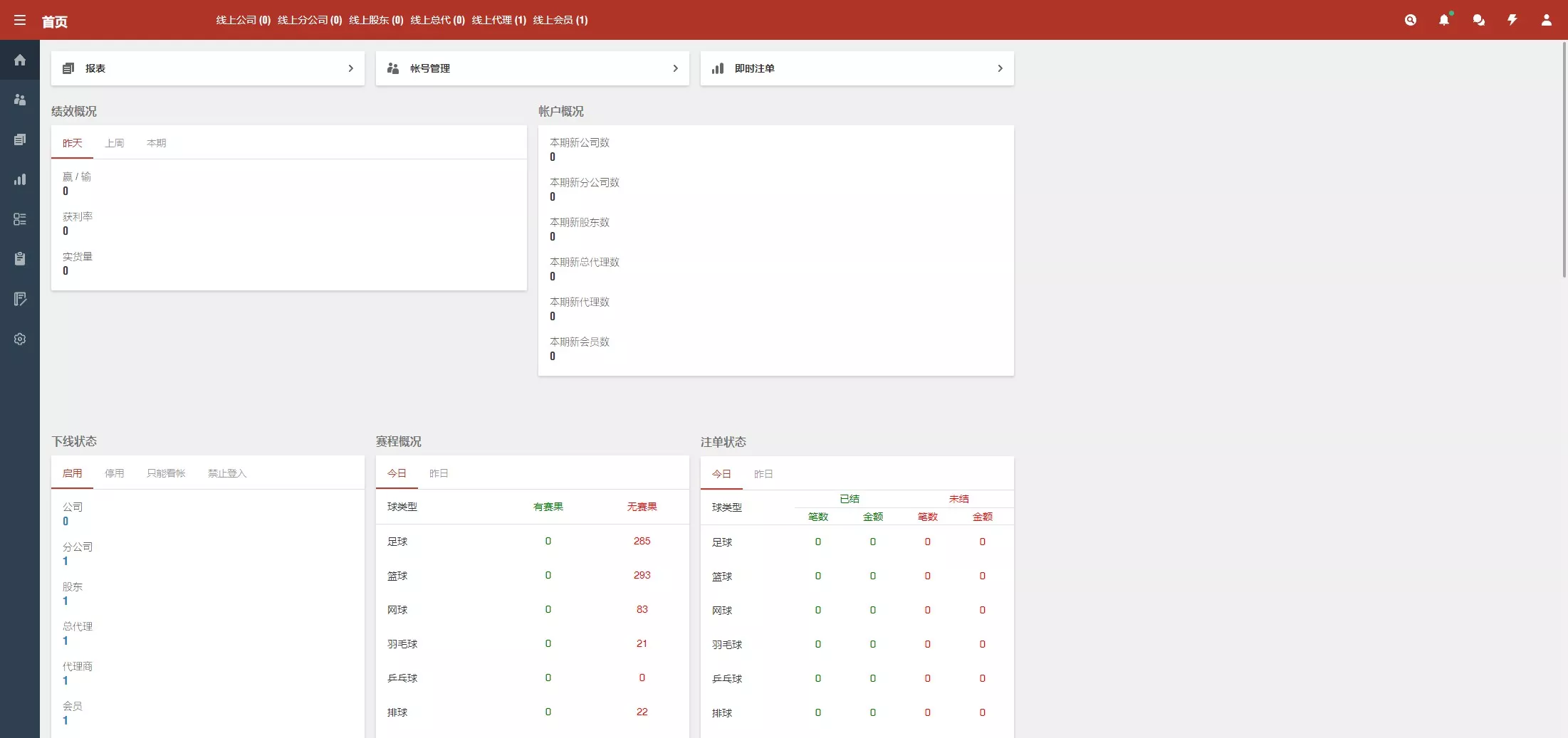Open the 昨日 tab under 赛程概况
The width and height of the screenshot is (1568, 738).
point(439,474)
